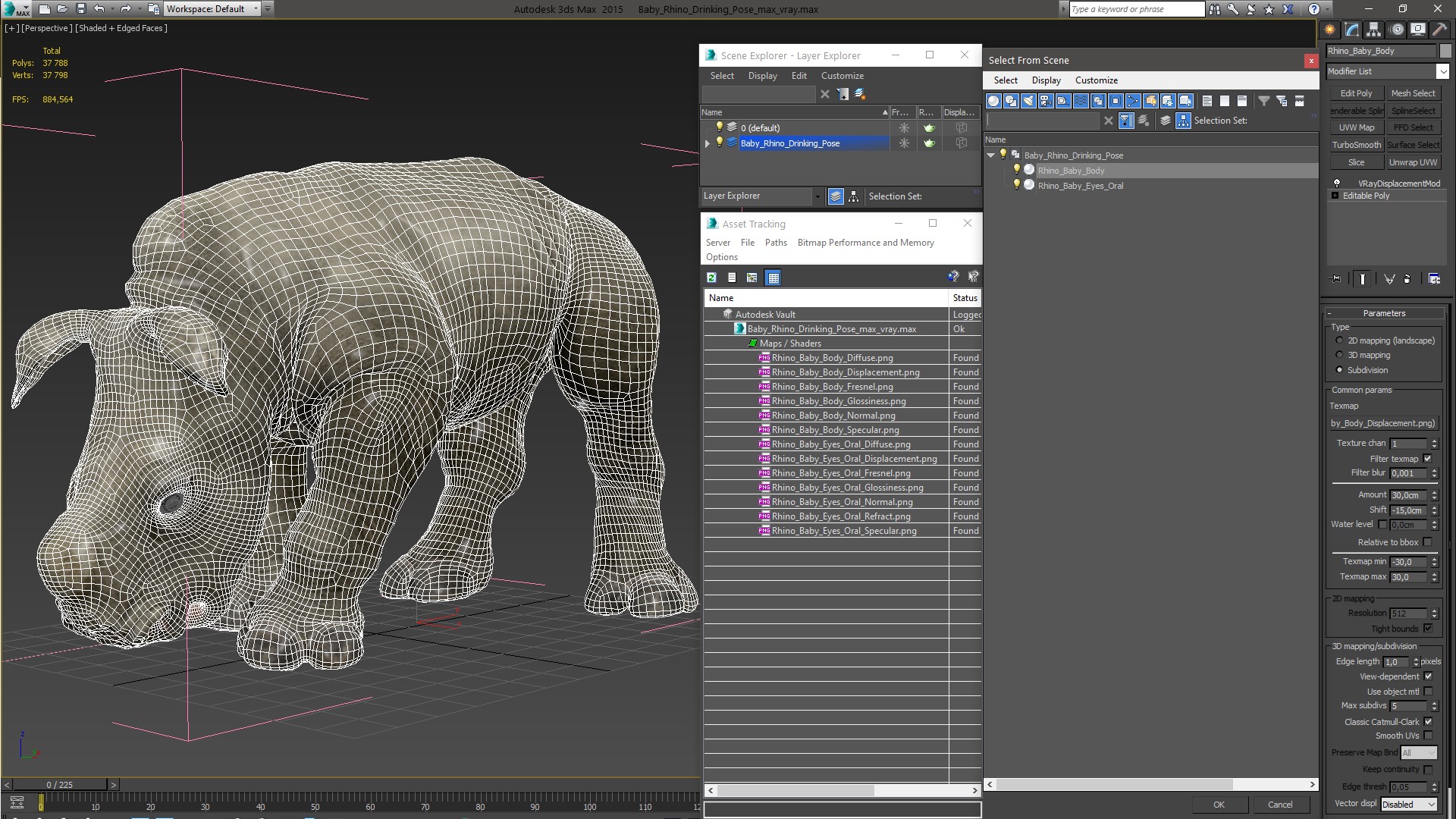Click the Edit Poly modifier button
The height and width of the screenshot is (819, 1456).
(x=1356, y=93)
